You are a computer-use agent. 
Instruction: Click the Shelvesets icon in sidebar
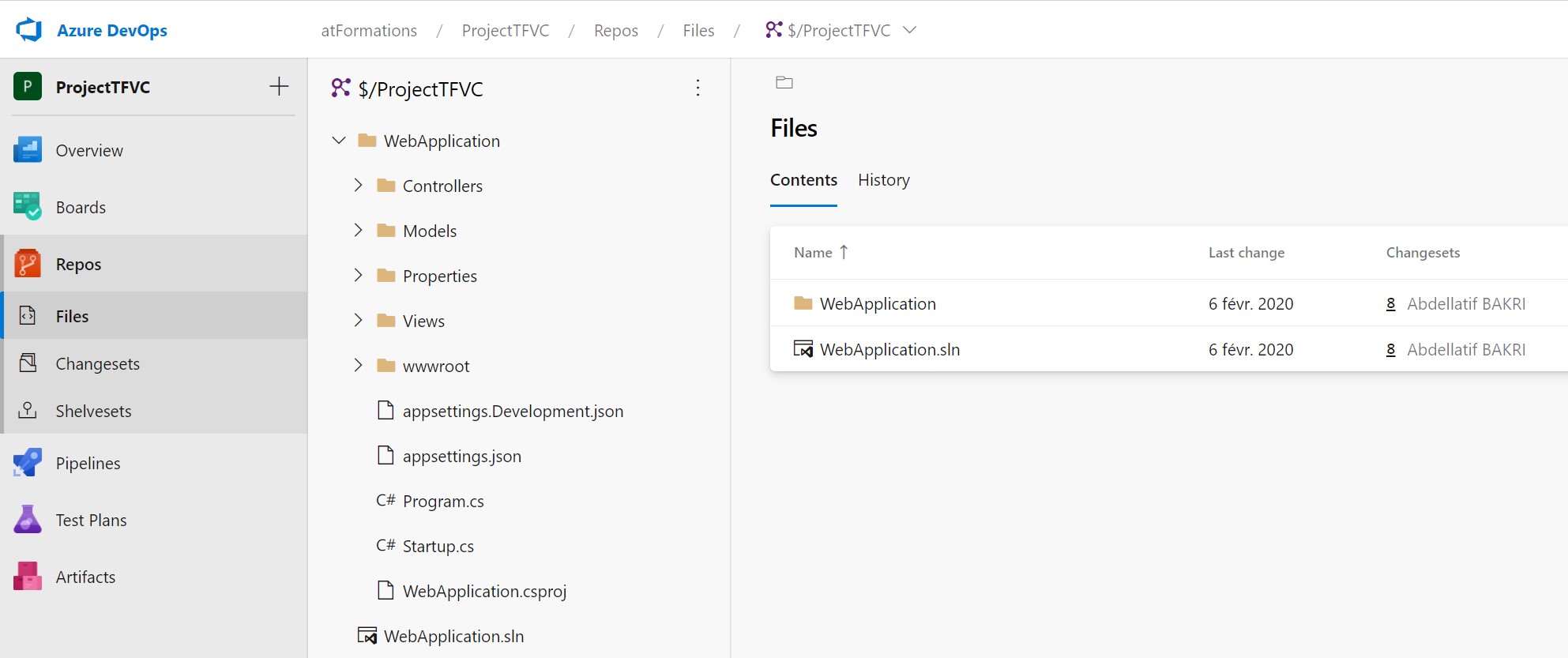[28, 410]
